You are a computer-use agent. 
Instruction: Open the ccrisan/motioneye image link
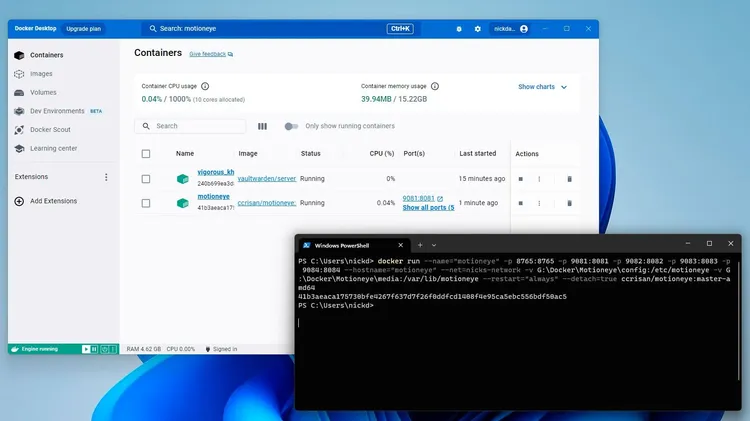click(x=266, y=203)
